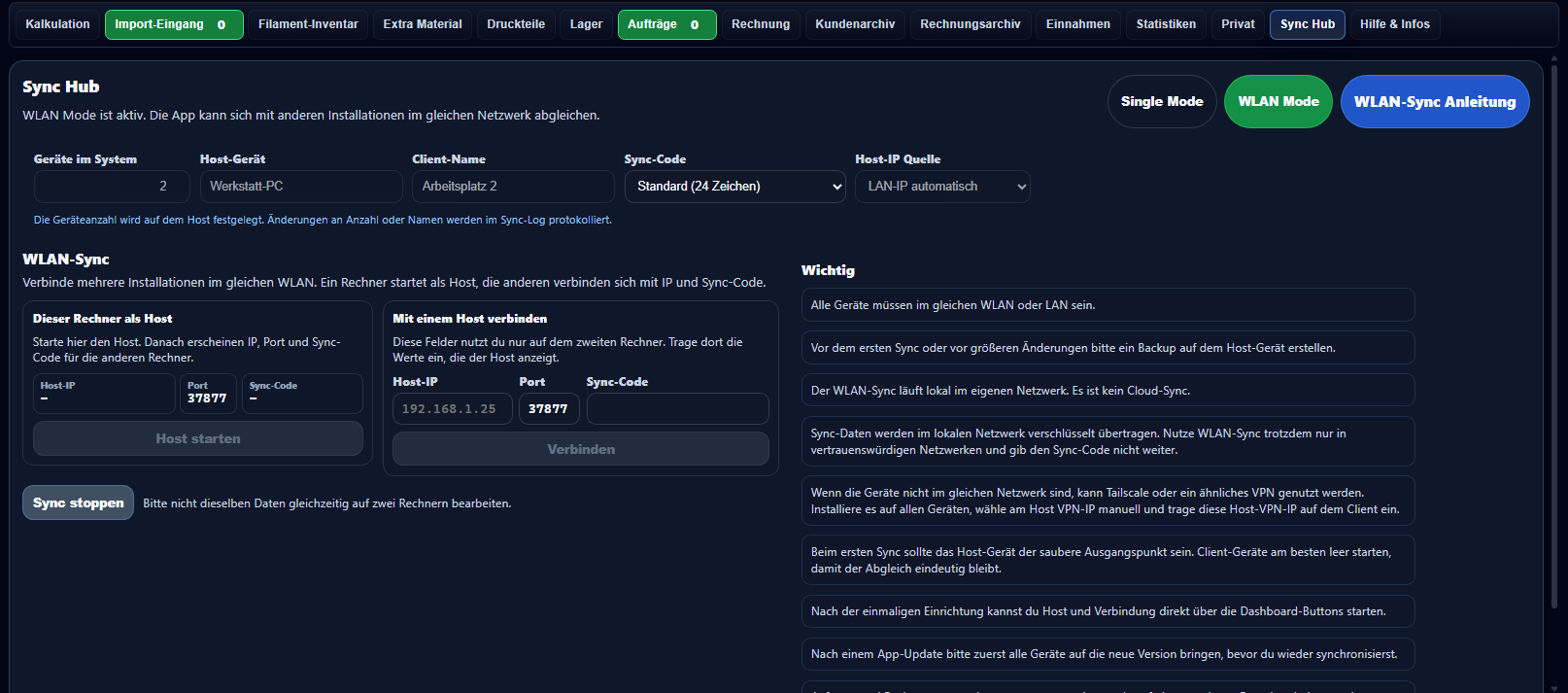The height and width of the screenshot is (693, 1568).
Task: Open the Hilfe & Infos tab
Action: 1395,24
